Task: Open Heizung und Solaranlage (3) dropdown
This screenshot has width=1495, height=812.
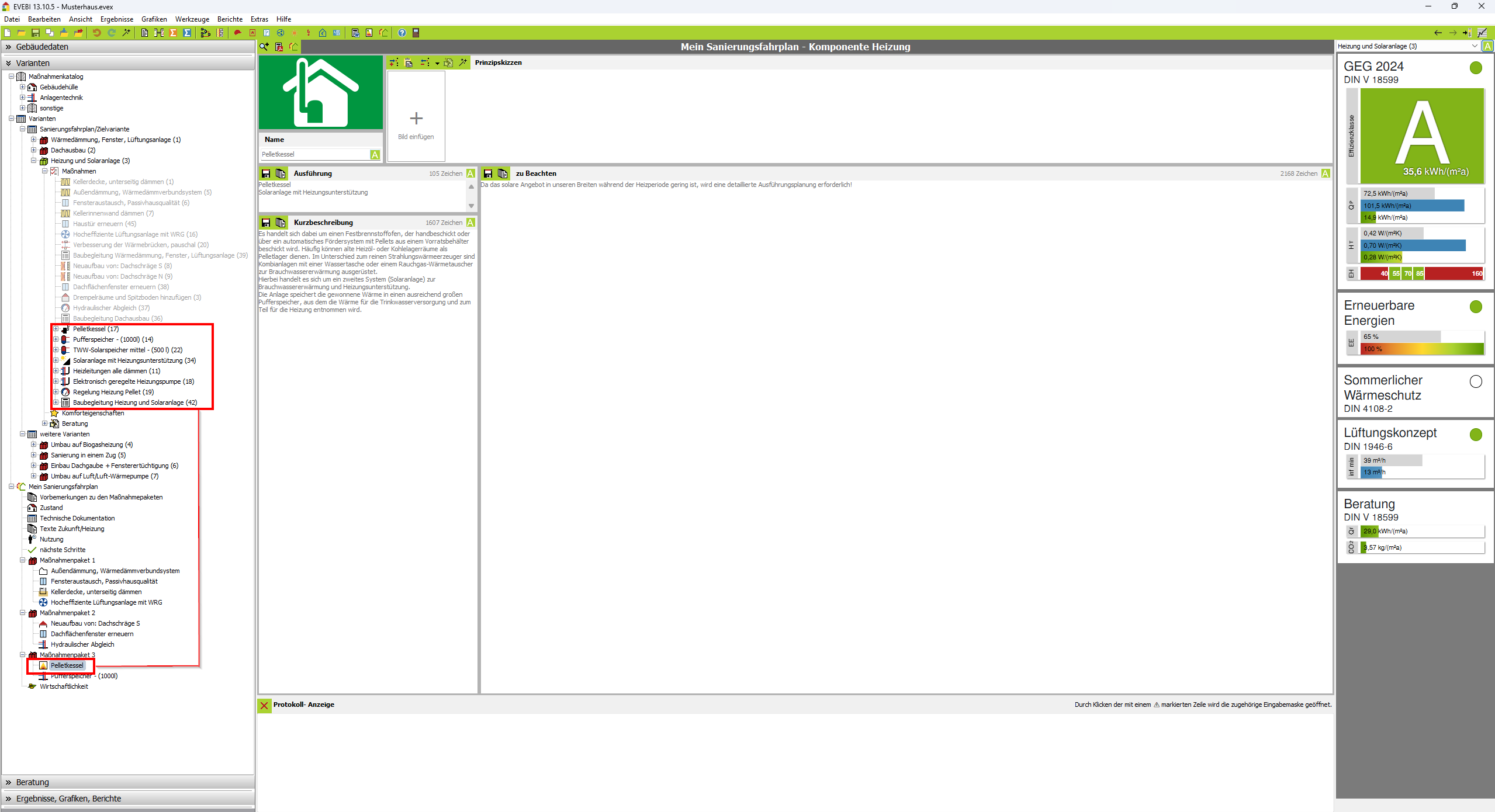Action: [x=1475, y=46]
